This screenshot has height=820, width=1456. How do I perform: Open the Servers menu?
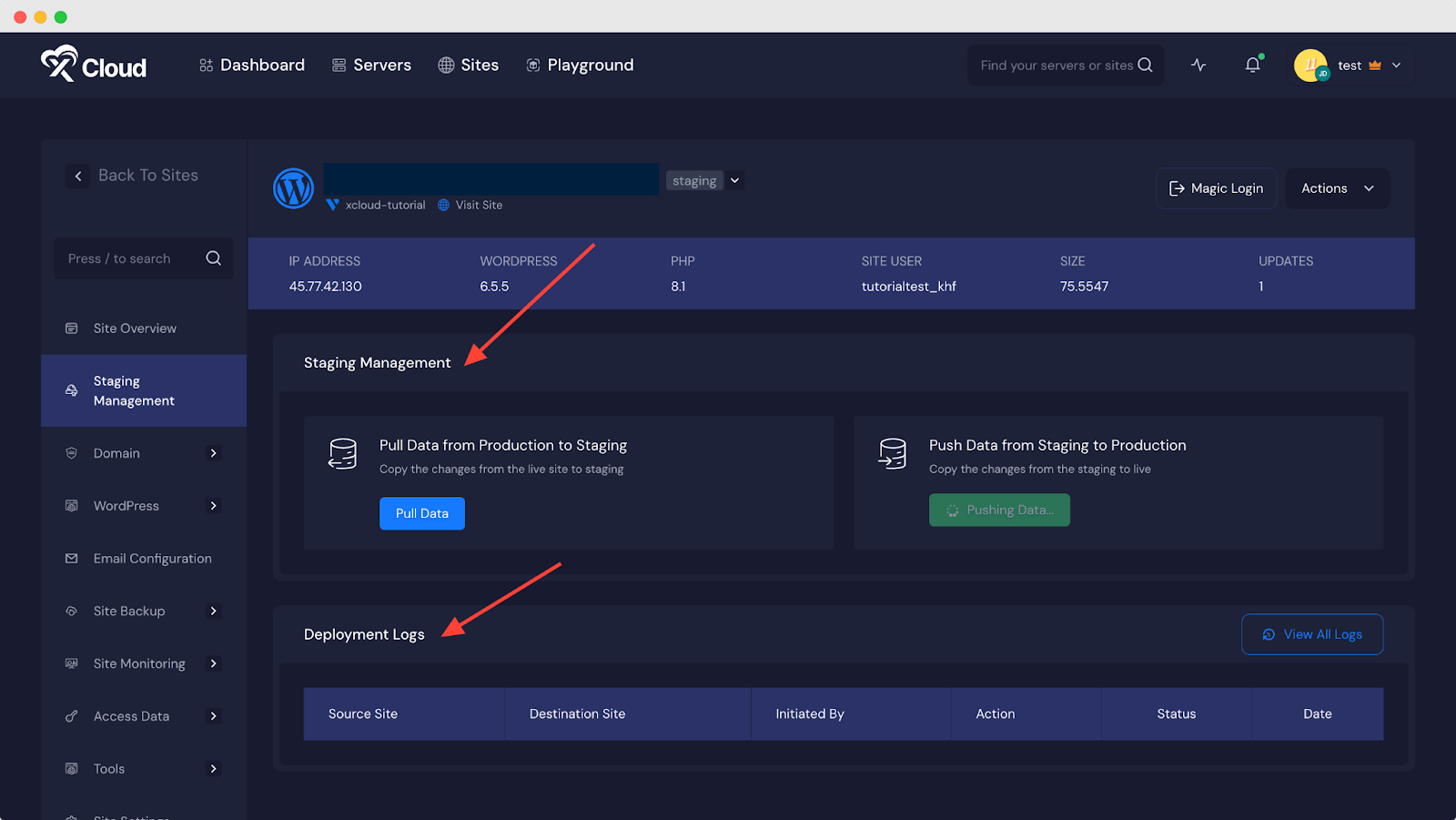[370, 65]
